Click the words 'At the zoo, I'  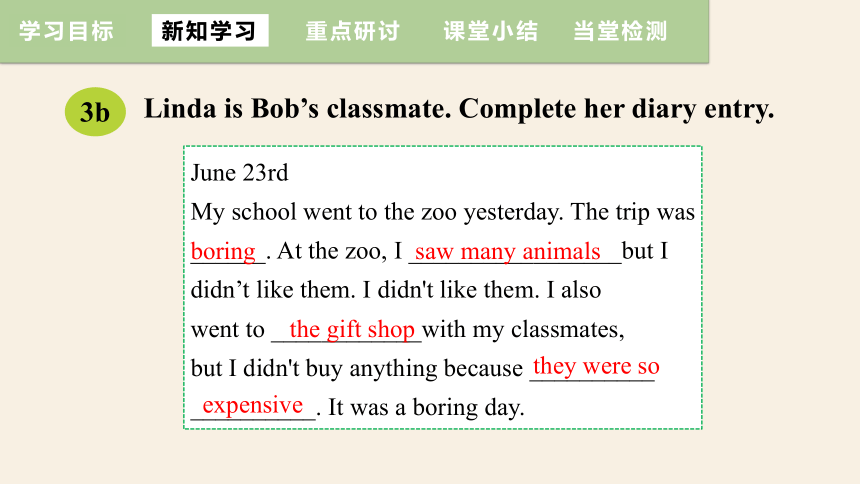point(340,252)
